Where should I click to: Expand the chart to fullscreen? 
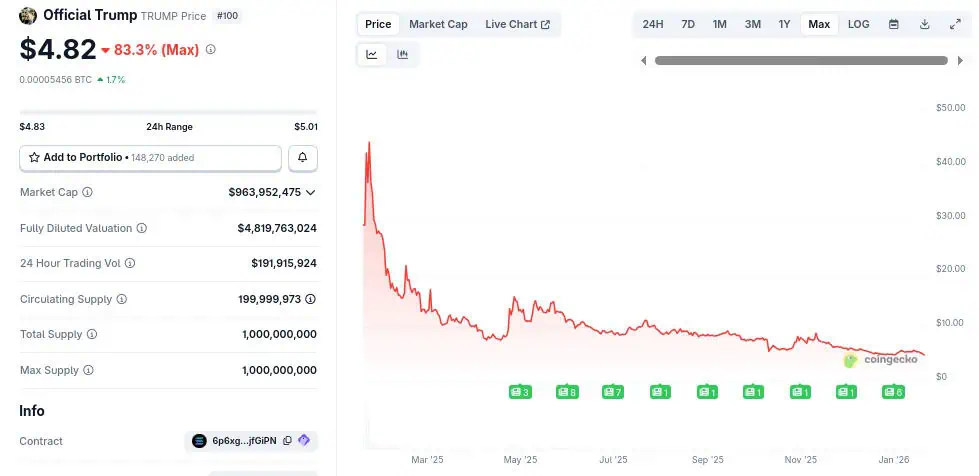tap(955, 24)
